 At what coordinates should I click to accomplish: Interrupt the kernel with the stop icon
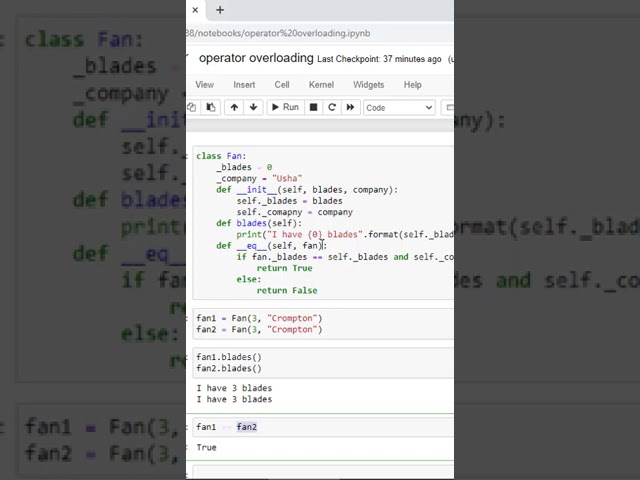point(313,107)
